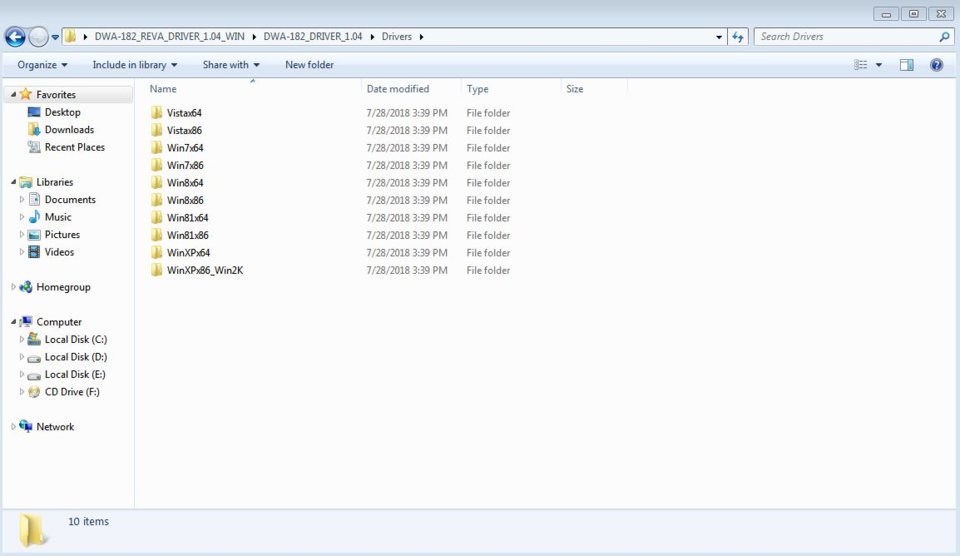This screenshot has height=556, width=960.
Task: Select the Win81x86 folder name
Action: [187, 235]
